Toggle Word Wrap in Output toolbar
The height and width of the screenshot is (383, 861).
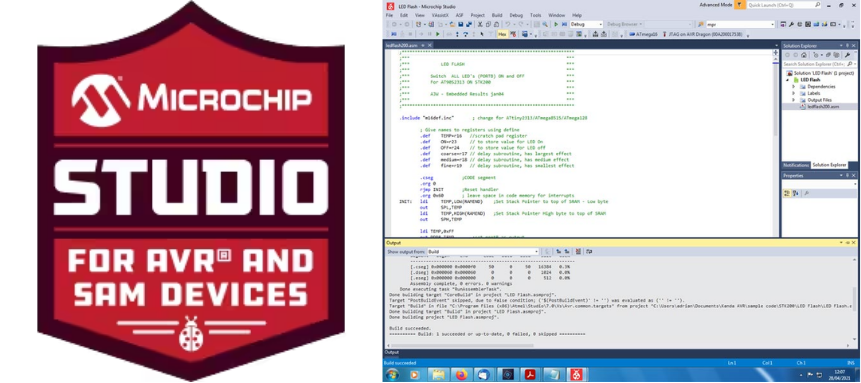point(589,252)
